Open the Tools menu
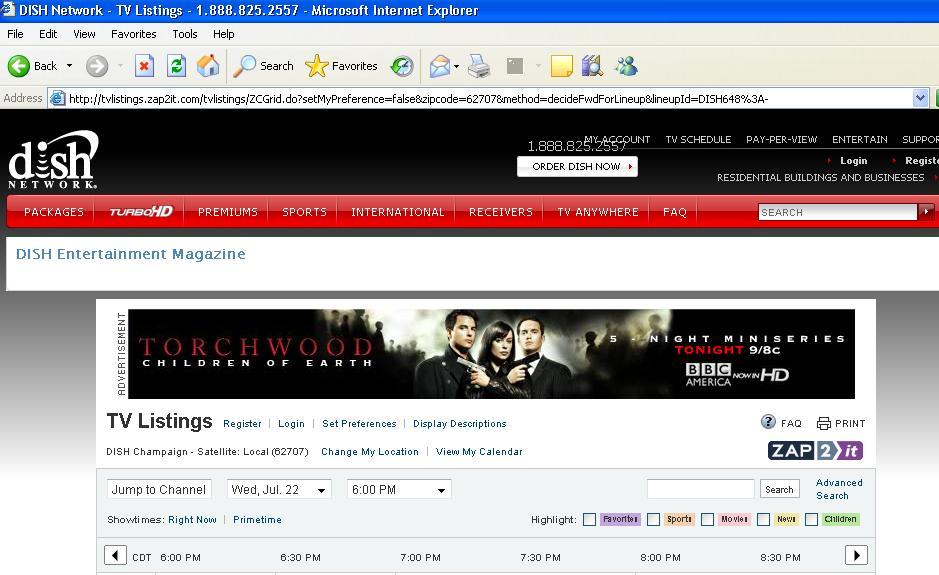The image size is (939, 575). click(185, 34)
